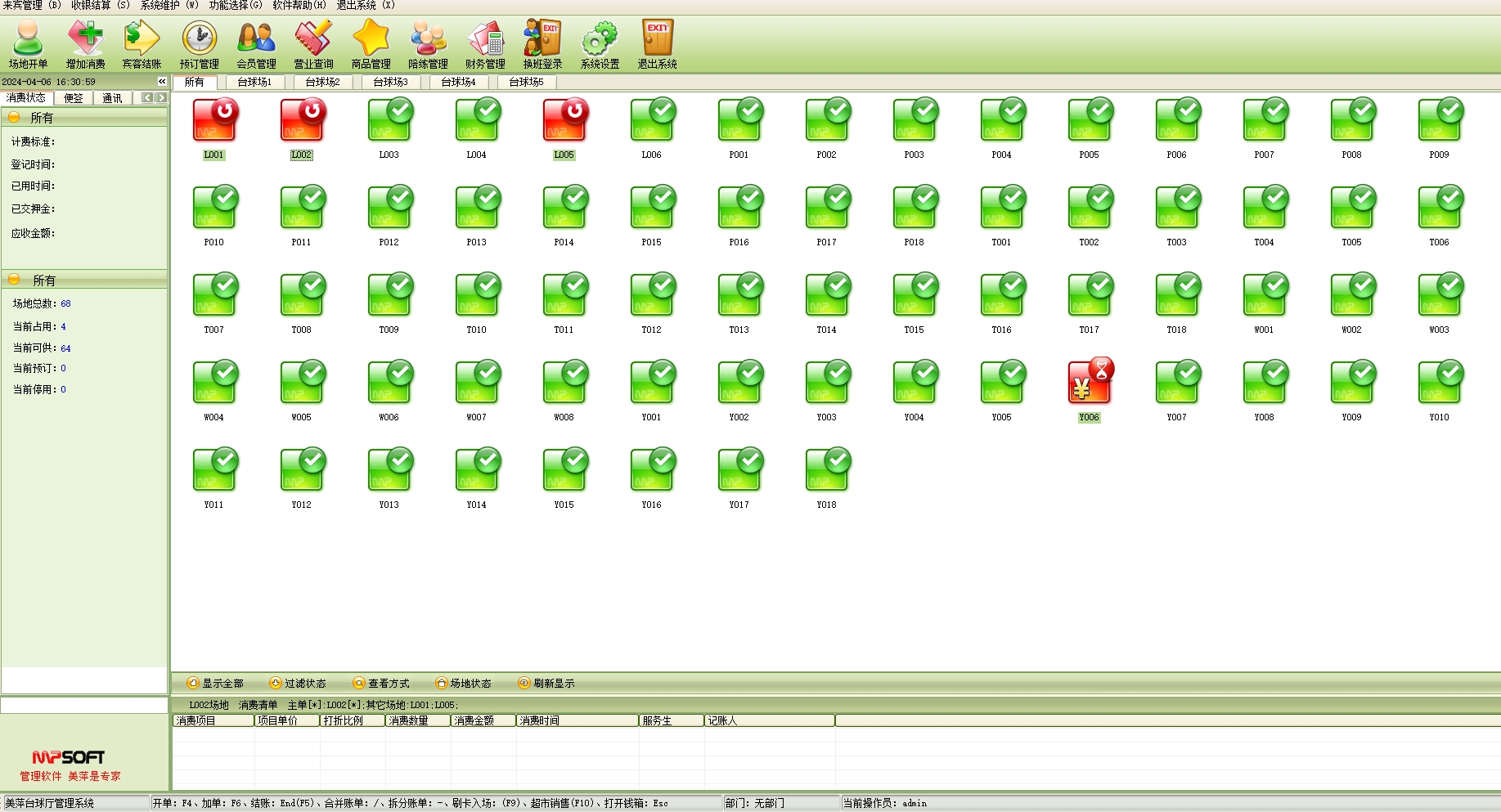The image size is (1501, 812).
Task: Click the 消费时间 column header
Action: click(577, 720)
